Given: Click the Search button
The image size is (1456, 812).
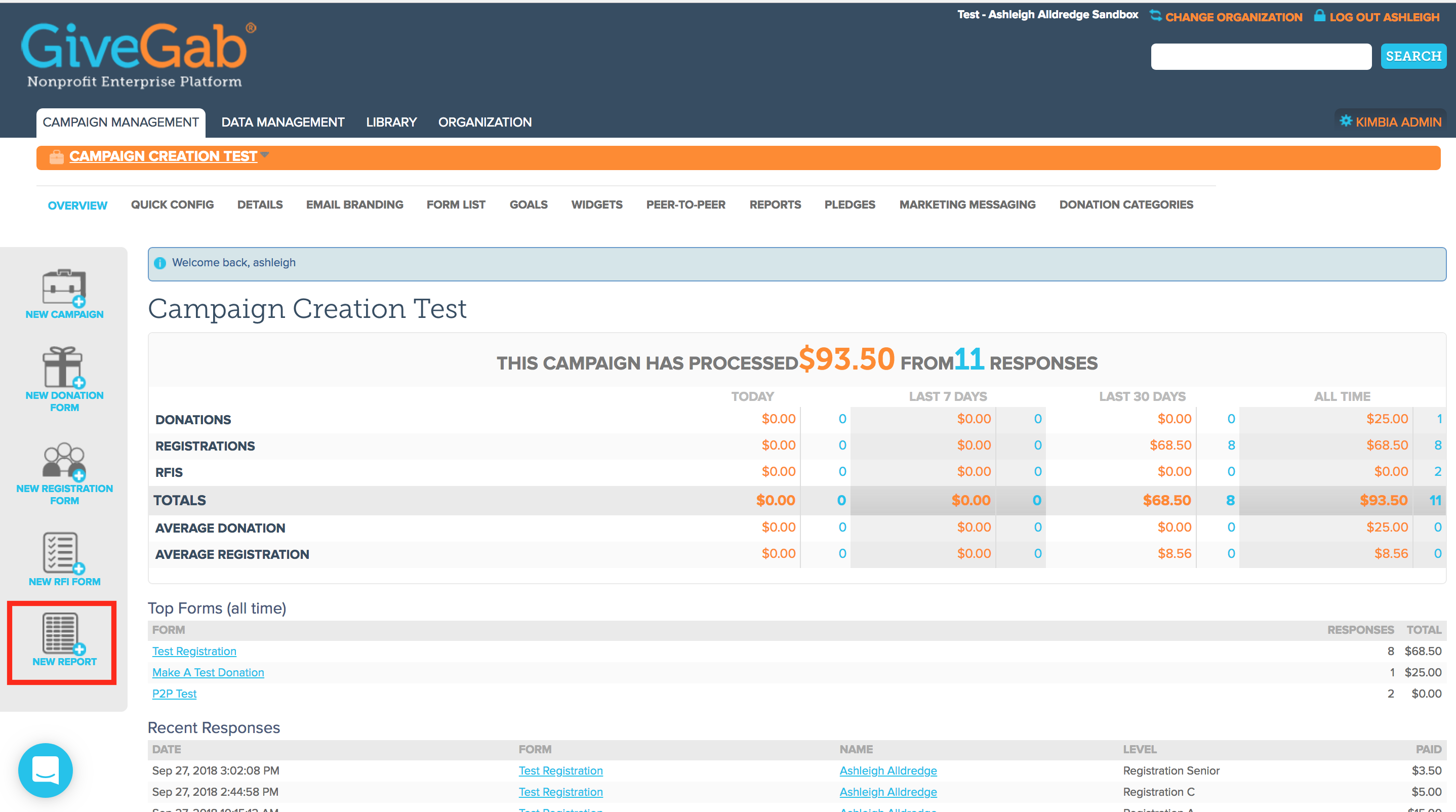Looking at the screenshot, I should tap(1413, 56).
